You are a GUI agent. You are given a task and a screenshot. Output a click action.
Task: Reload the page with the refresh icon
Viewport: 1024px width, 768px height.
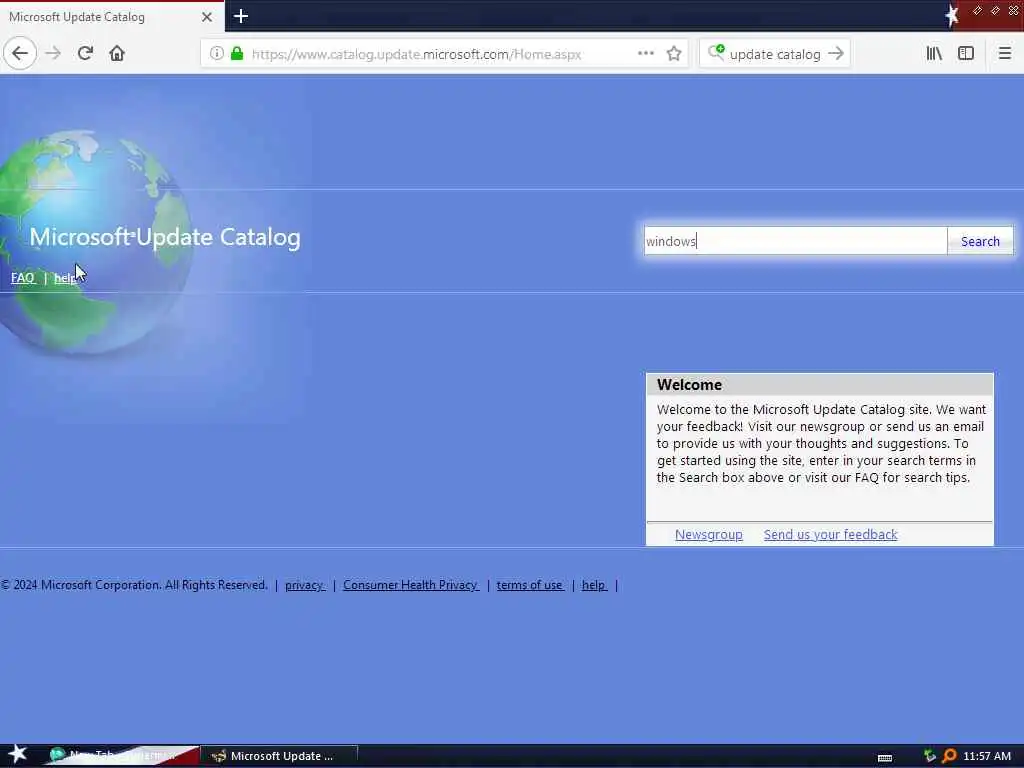pyautogui.click(x=85, y=54)
